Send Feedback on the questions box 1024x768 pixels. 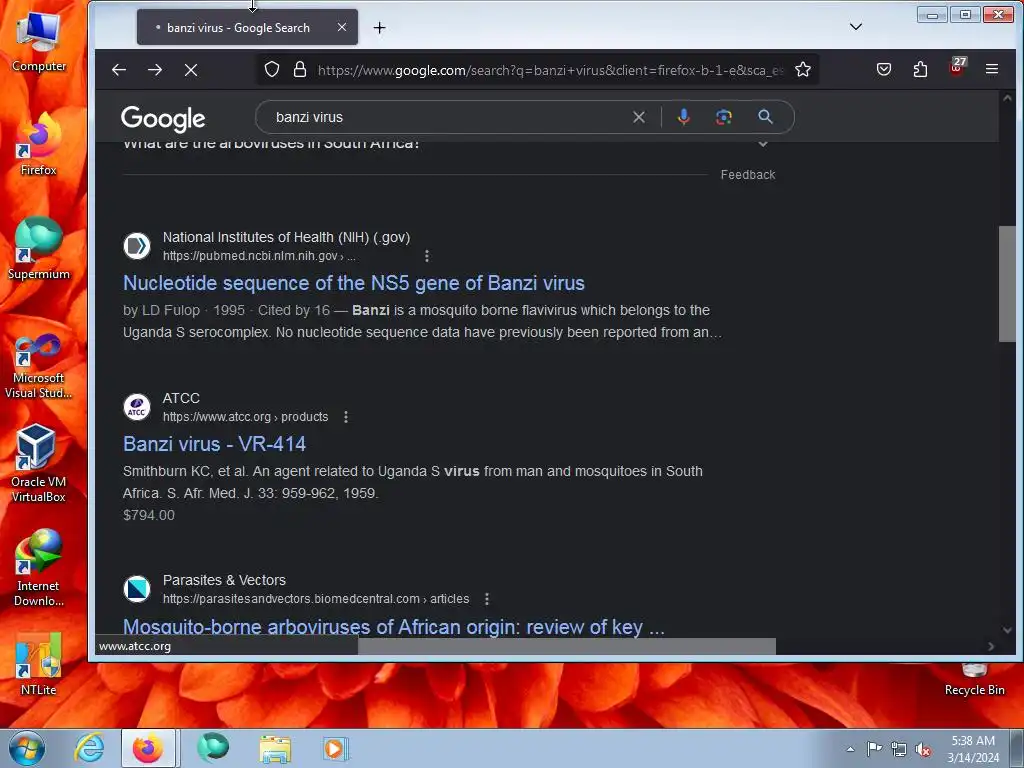(748, 174)
